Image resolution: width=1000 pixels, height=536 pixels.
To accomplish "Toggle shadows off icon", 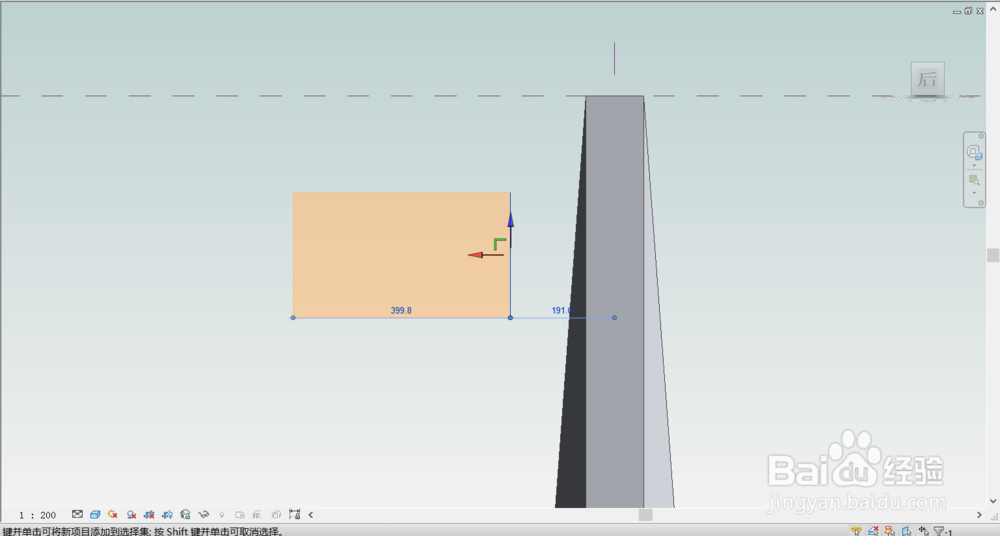I will coord(131,514).
